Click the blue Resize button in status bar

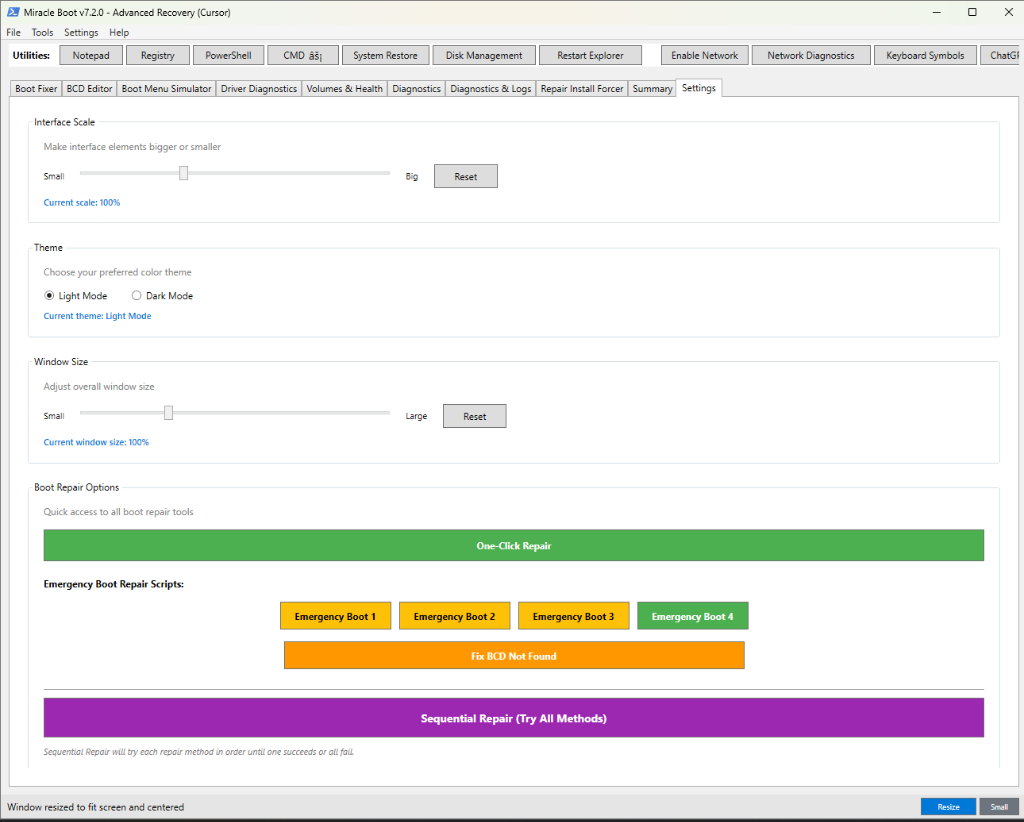click(x=948, y=807)
